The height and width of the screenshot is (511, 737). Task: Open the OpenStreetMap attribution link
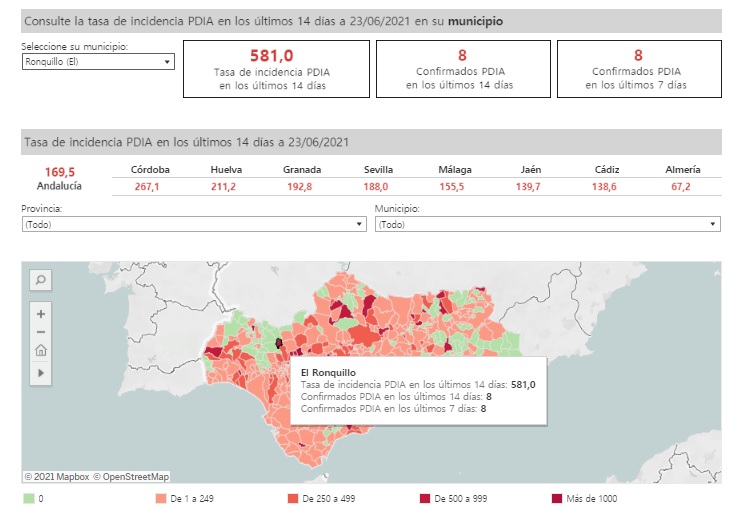point(132,477)
